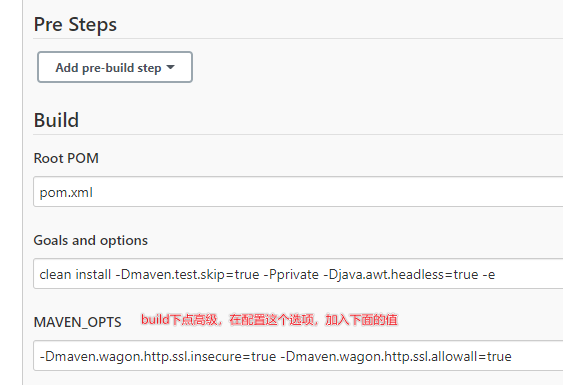Place cursor on 'clean install' in goals
The width and height of the screenshot is (563, 385).
point(75,274)
